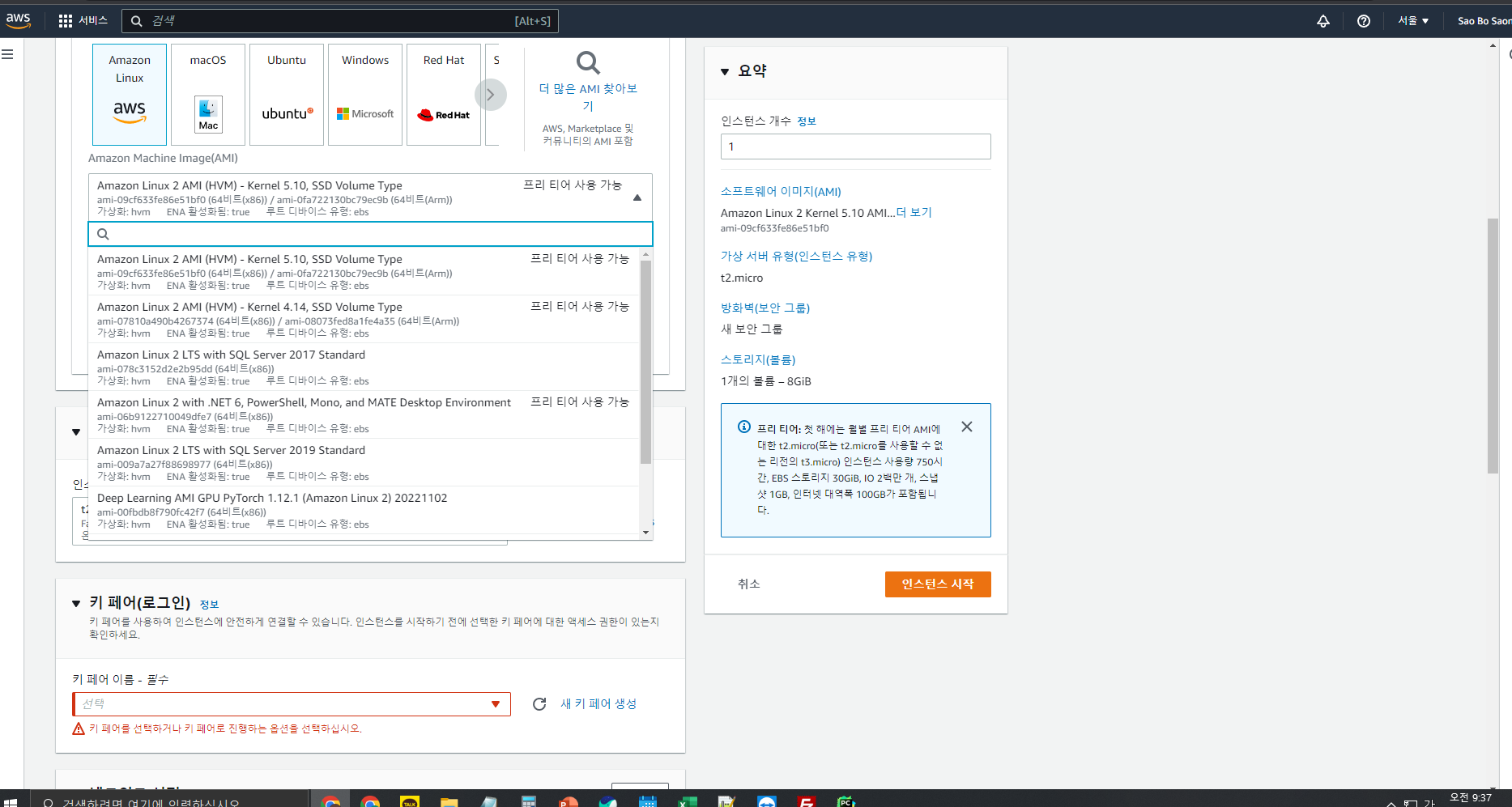Click the 취소 cancel button
Viewport: 1512px width, 807px height.
coord(749,584)
